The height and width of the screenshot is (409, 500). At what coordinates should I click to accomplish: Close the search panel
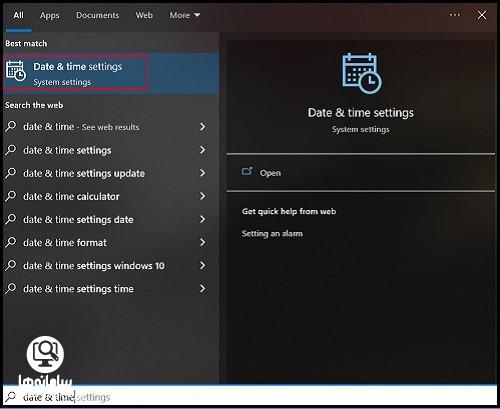point(482,15)
